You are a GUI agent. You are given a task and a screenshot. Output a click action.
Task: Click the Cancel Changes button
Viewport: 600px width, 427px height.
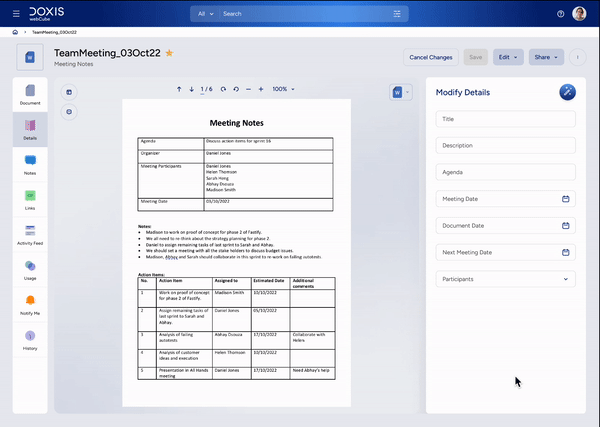click(x=430, y=57)
